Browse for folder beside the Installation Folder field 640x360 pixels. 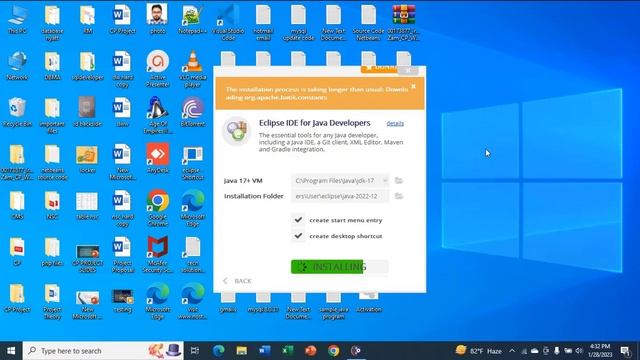[399, 196]
